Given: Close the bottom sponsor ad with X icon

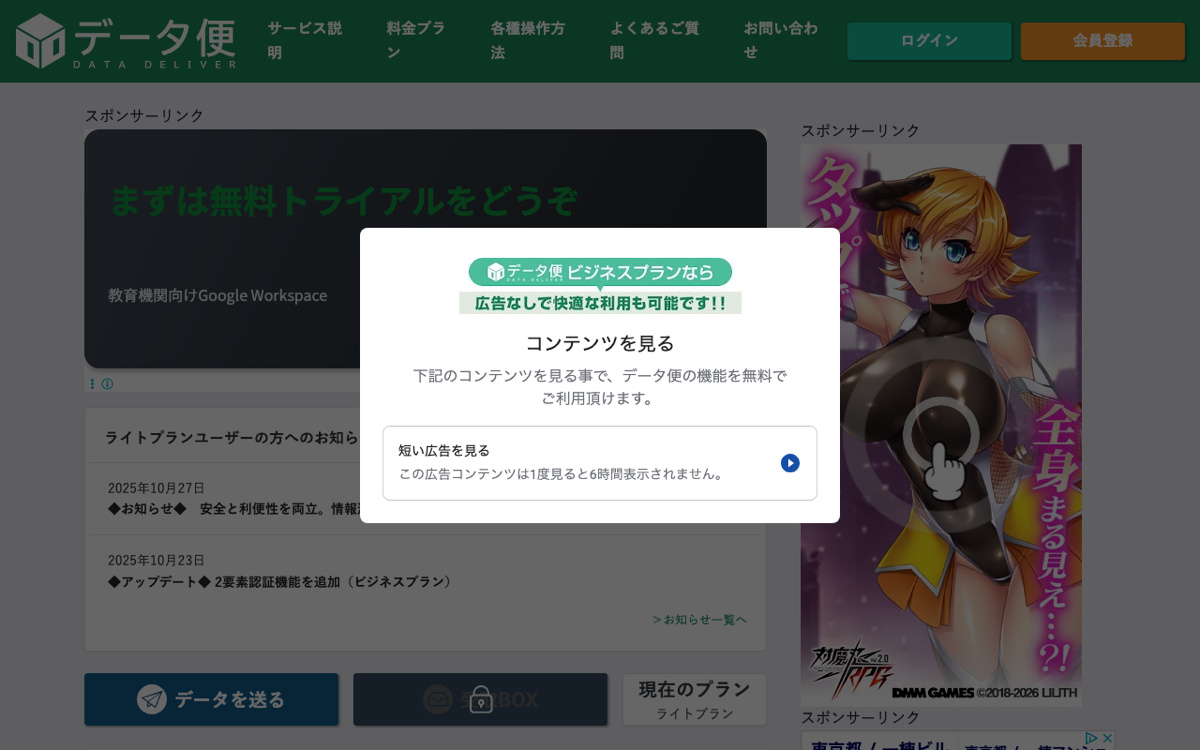Looking at the screenshot, I should click(x=1107, y=738).
